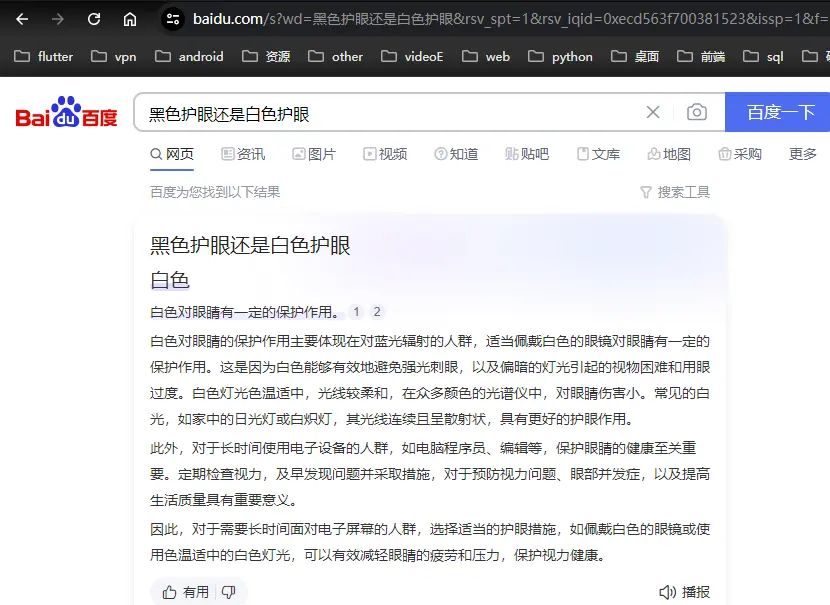This screenshot has width=830, height=605.
Task: Click the Baidu logo
Action: click(x=67, y=112)
